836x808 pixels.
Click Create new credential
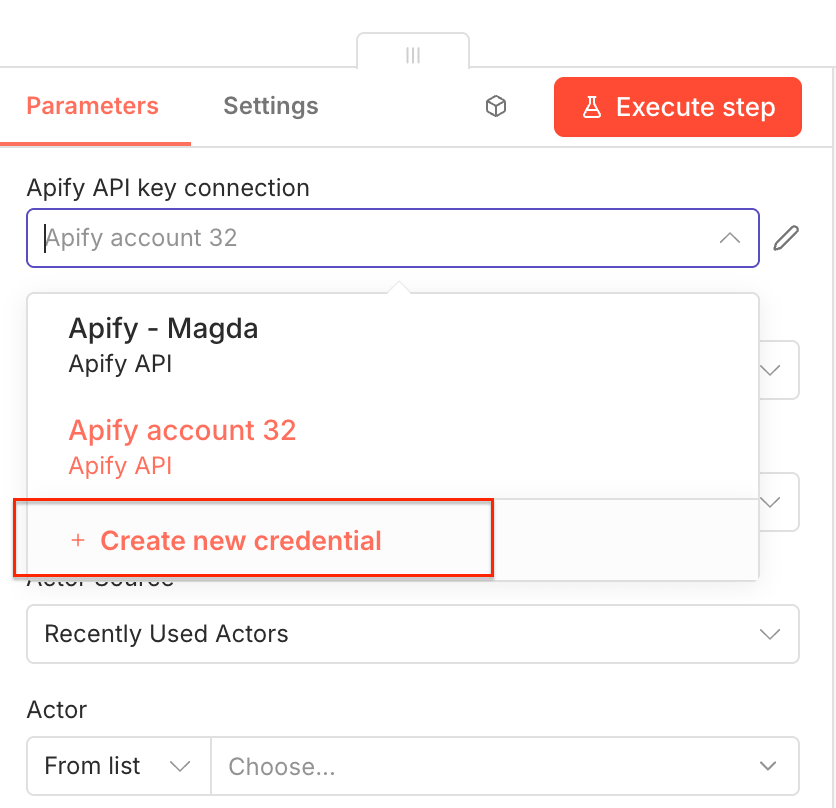(240, 540)
